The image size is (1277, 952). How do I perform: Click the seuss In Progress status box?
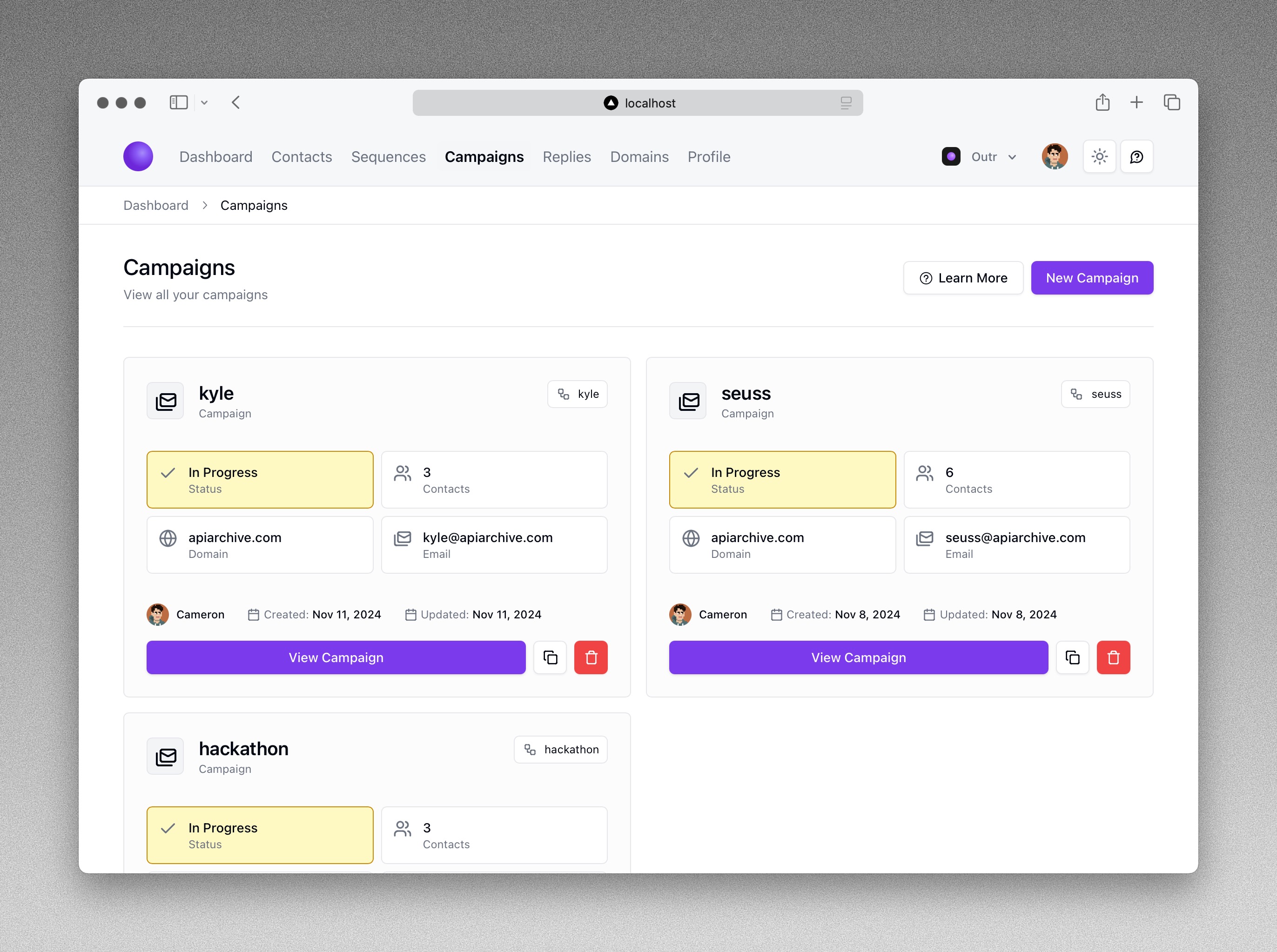(x=782, y=479)
